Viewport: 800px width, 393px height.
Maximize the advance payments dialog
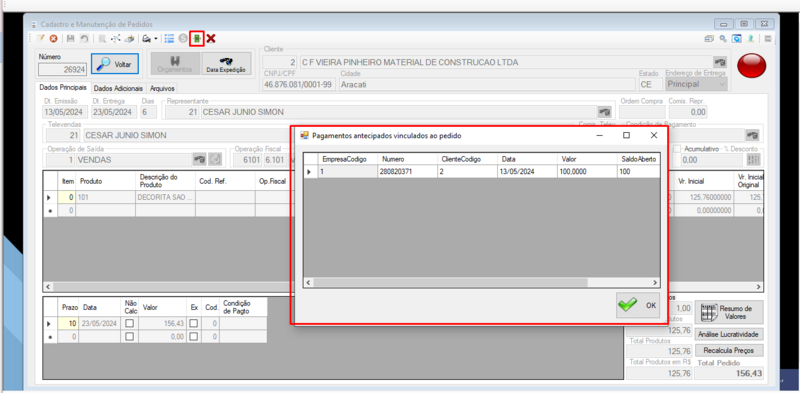[627, 135]
